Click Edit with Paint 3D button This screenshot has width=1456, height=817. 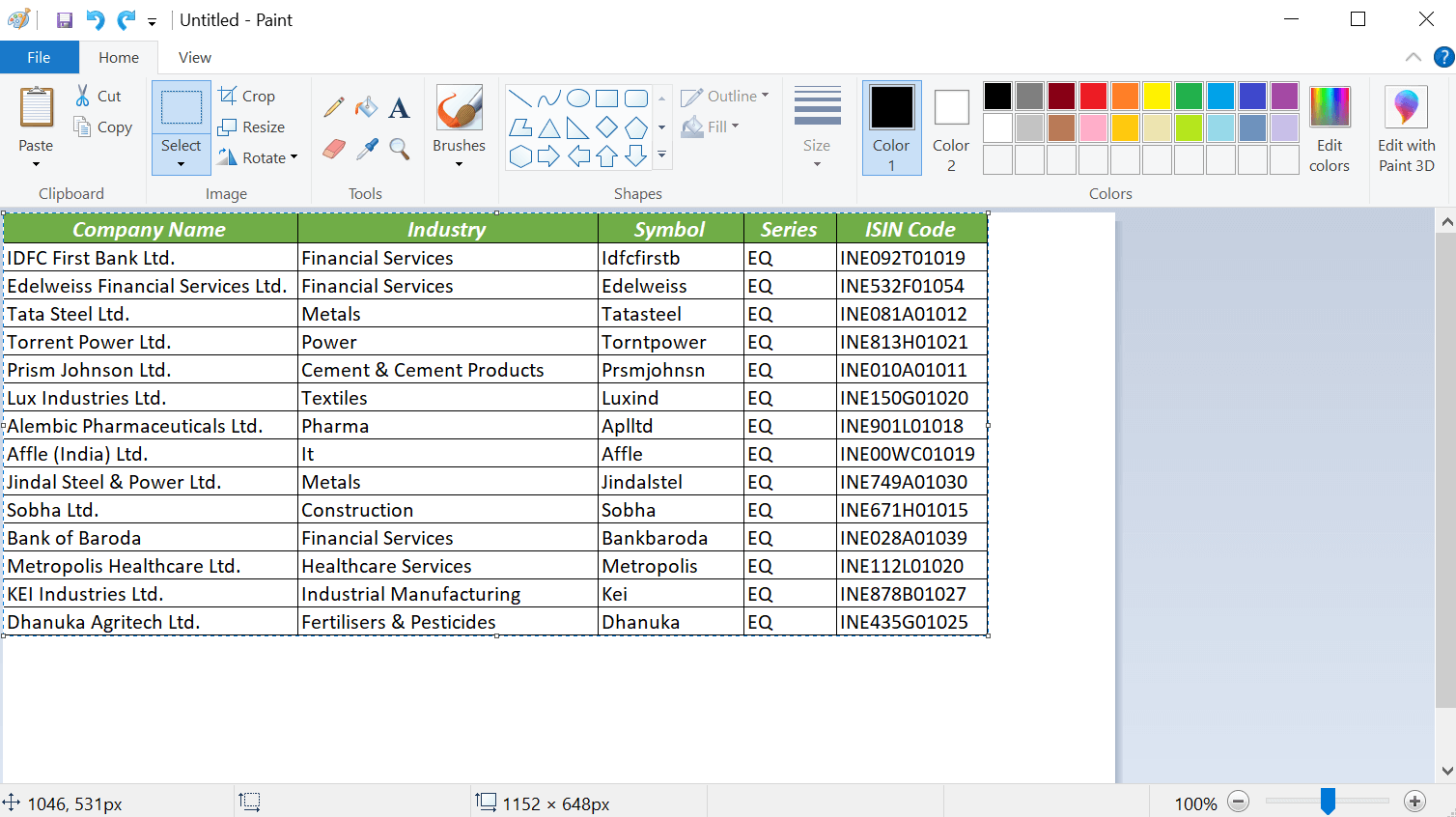(x=1407, y=129)
